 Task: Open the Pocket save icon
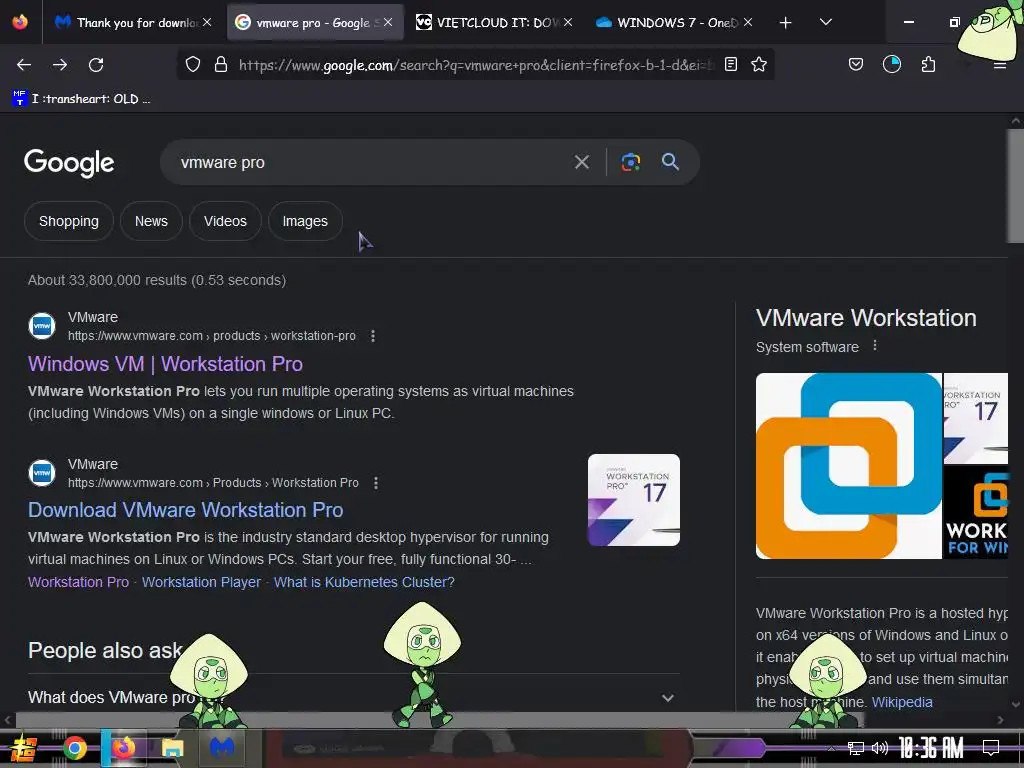856,65
